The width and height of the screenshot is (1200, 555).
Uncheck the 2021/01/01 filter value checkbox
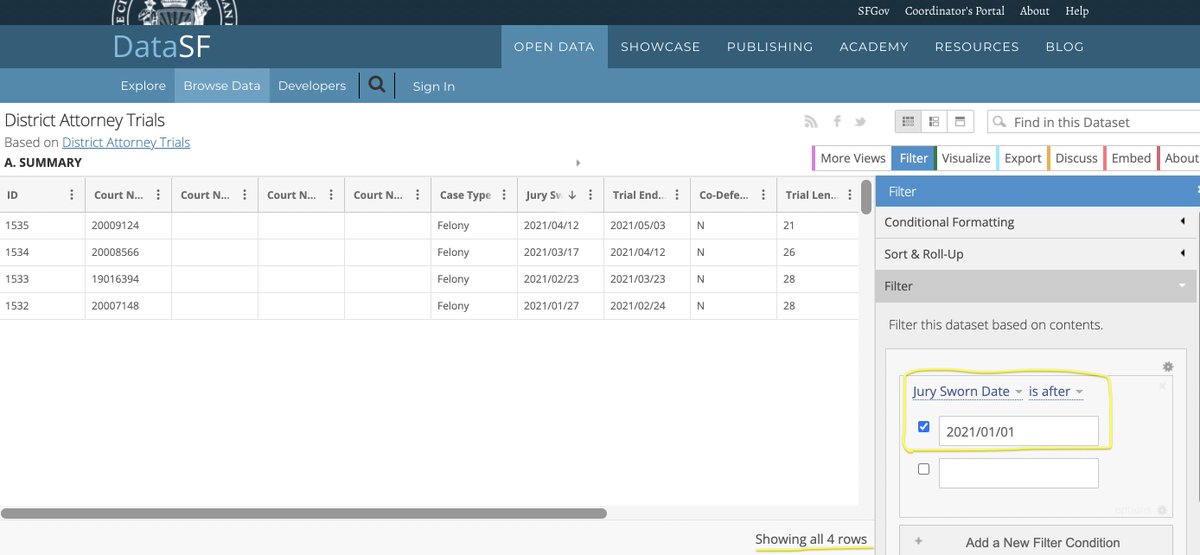pos(923,427)
